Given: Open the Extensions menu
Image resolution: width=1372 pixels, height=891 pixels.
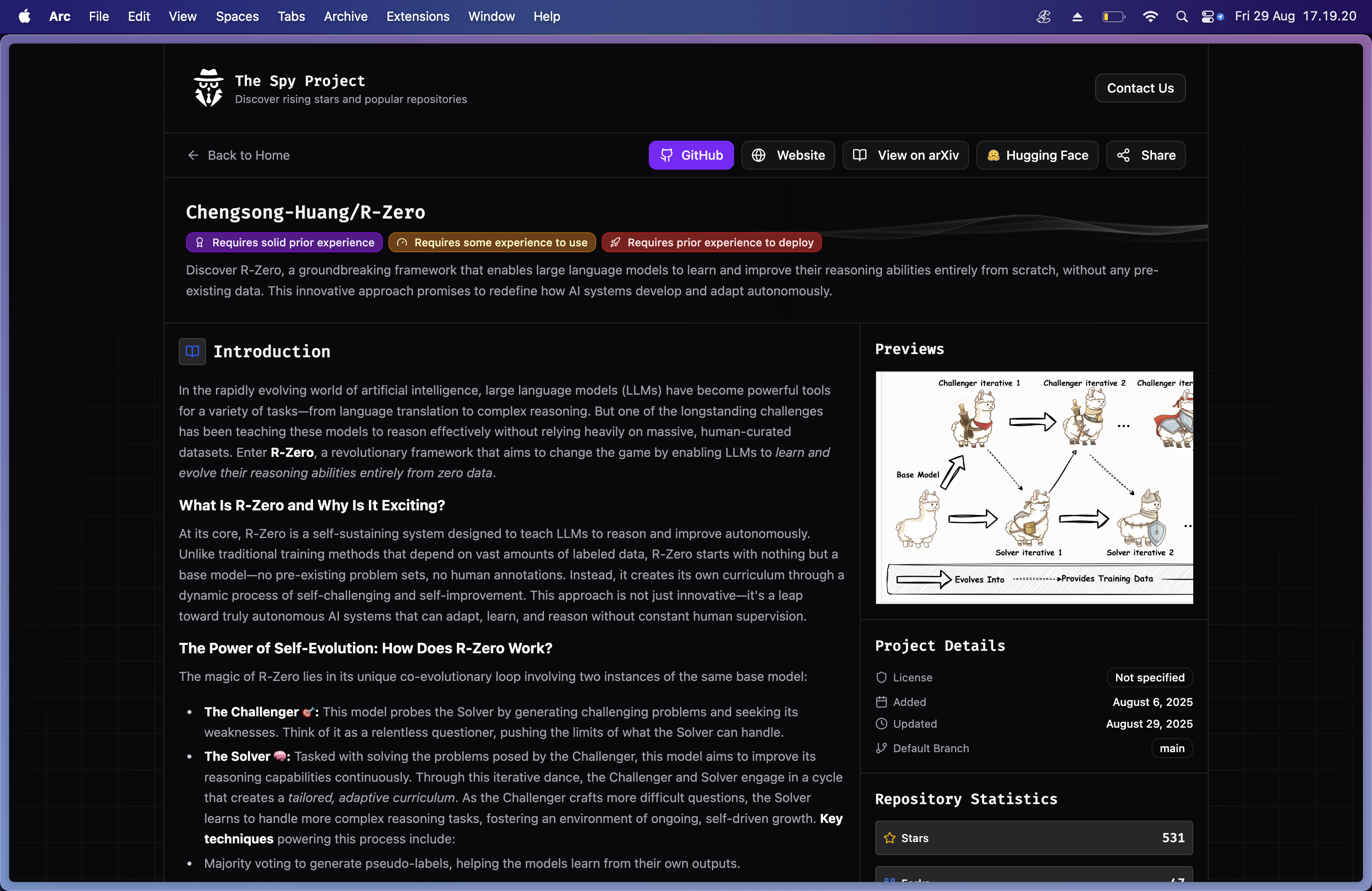Looking at the screenshot, I should 418,16.
